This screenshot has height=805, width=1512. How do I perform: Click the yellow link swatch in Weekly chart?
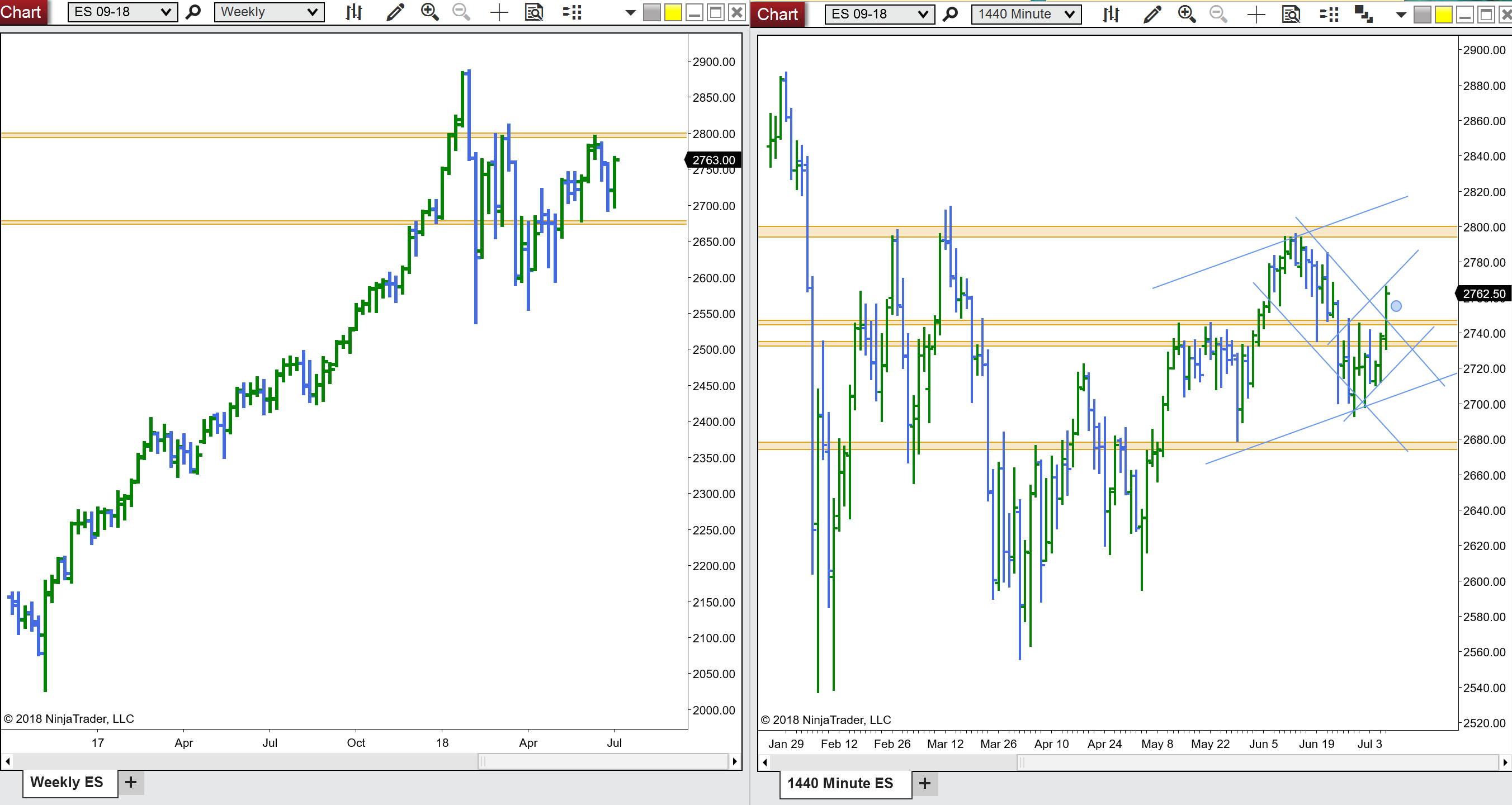(673, 12)
